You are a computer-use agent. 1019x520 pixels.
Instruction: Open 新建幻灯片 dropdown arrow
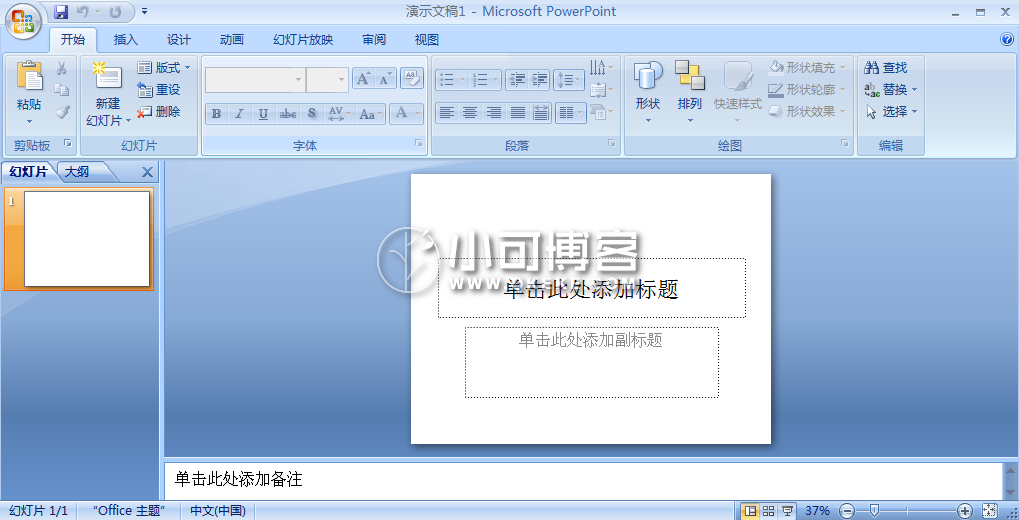click(x=128, y=121)
